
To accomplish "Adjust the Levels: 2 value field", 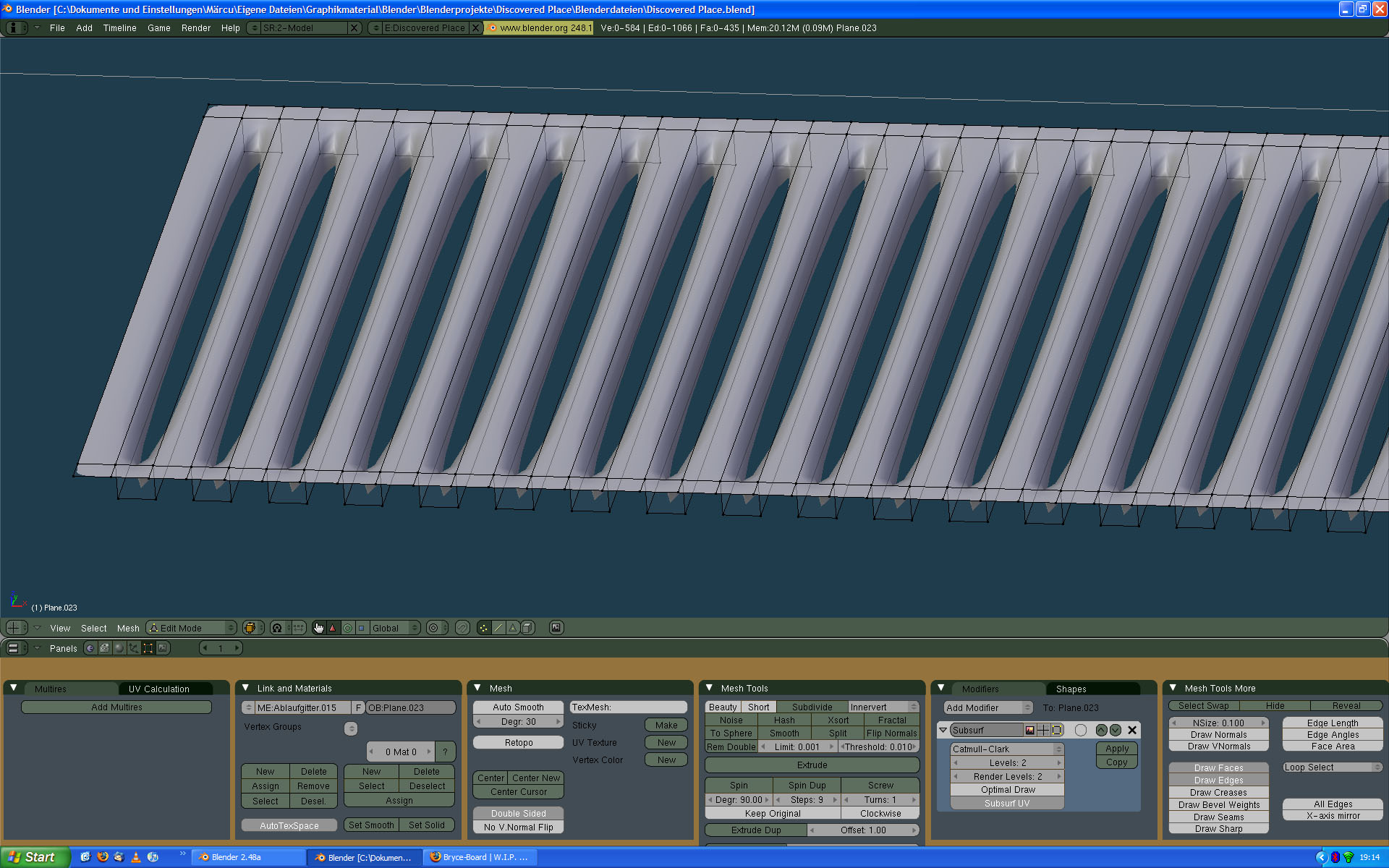I will (1007, 763).
